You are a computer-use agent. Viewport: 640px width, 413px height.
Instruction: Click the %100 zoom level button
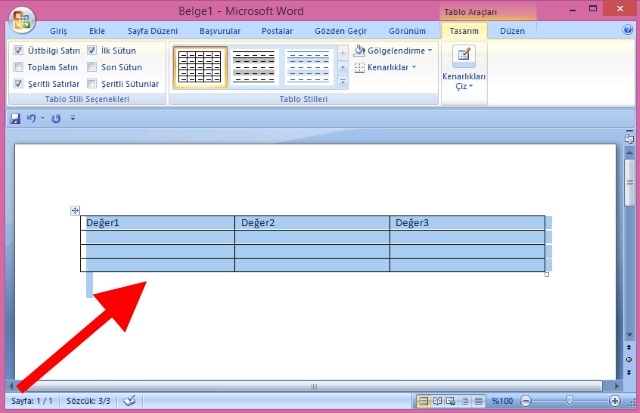[502, 401]
